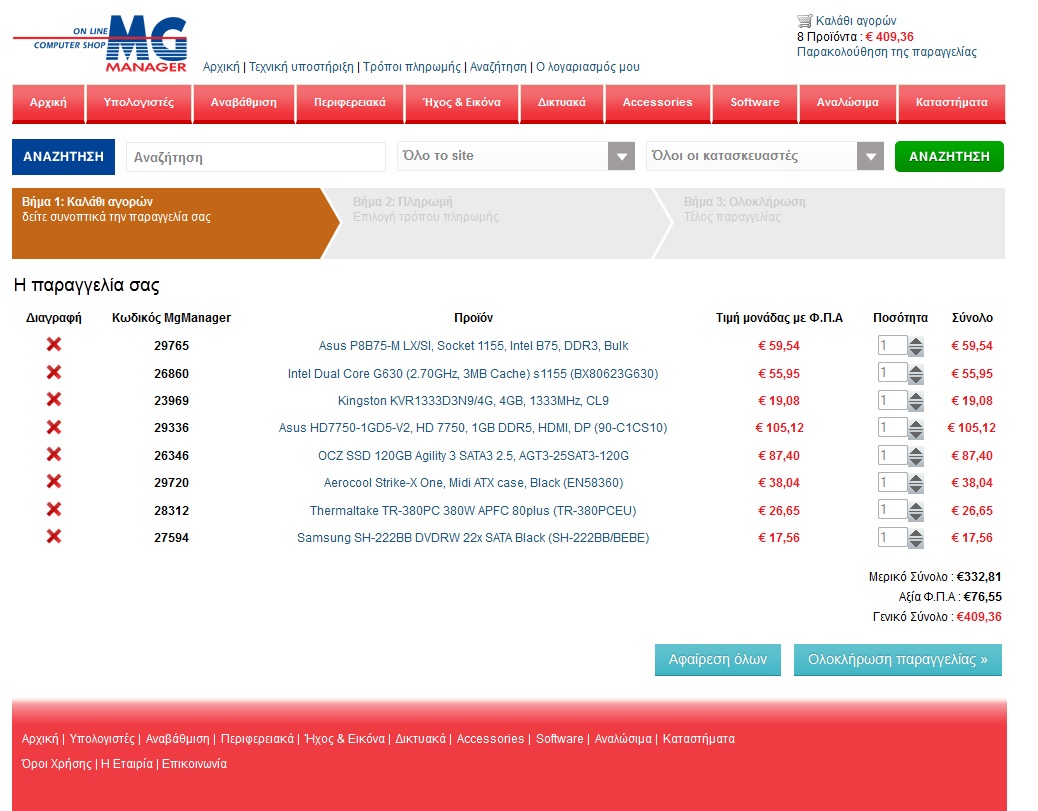Adjust quantity stepper for Aerocool case
This screenshot has height=811, width=1038.
[x=916, y=483]
